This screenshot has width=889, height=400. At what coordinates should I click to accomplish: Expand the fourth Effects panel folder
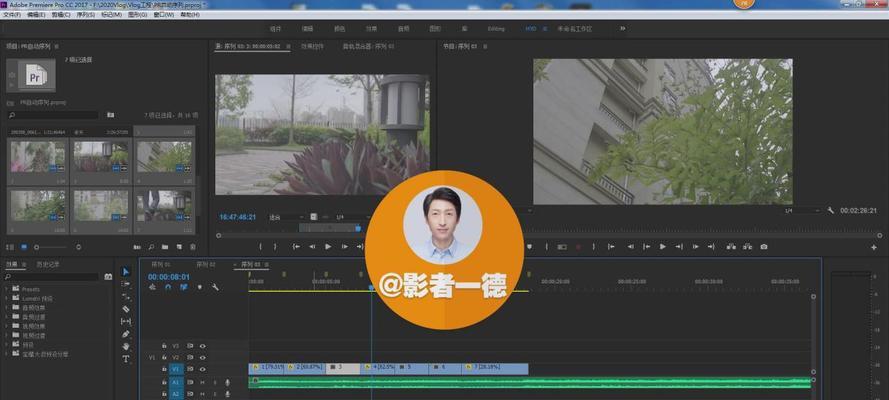click(x=7, y=317)
